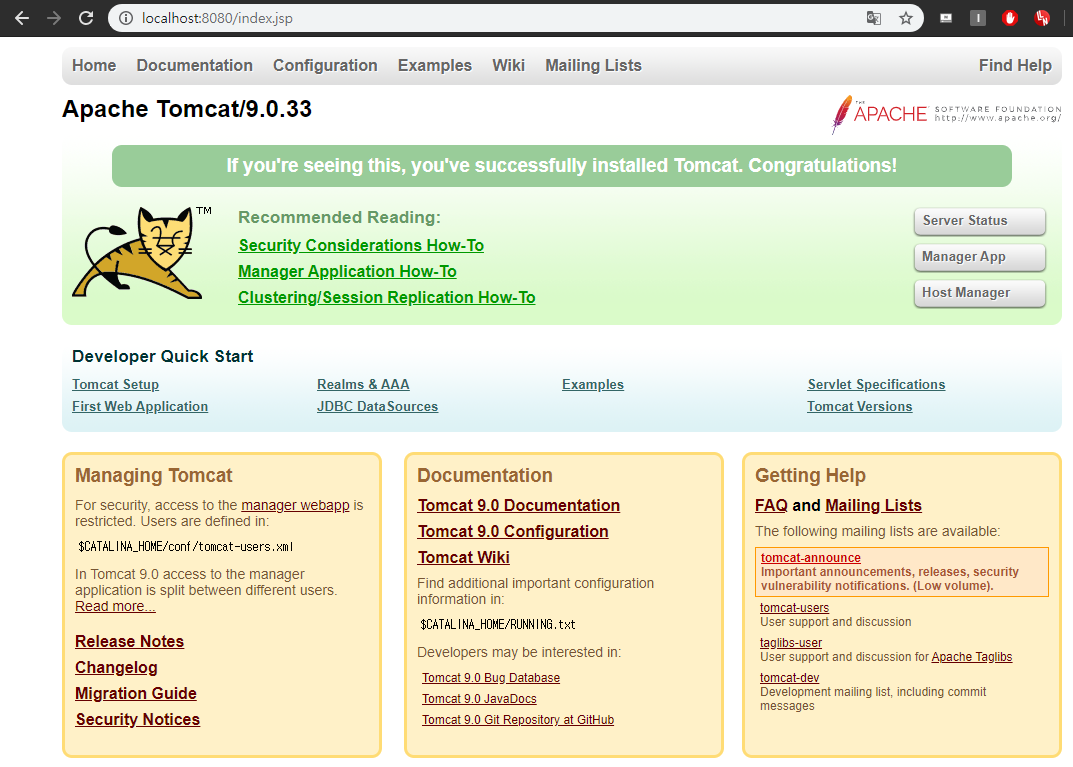Go back using the browser back arrow
Screen dimensions: 1073x767
(22, 18)
